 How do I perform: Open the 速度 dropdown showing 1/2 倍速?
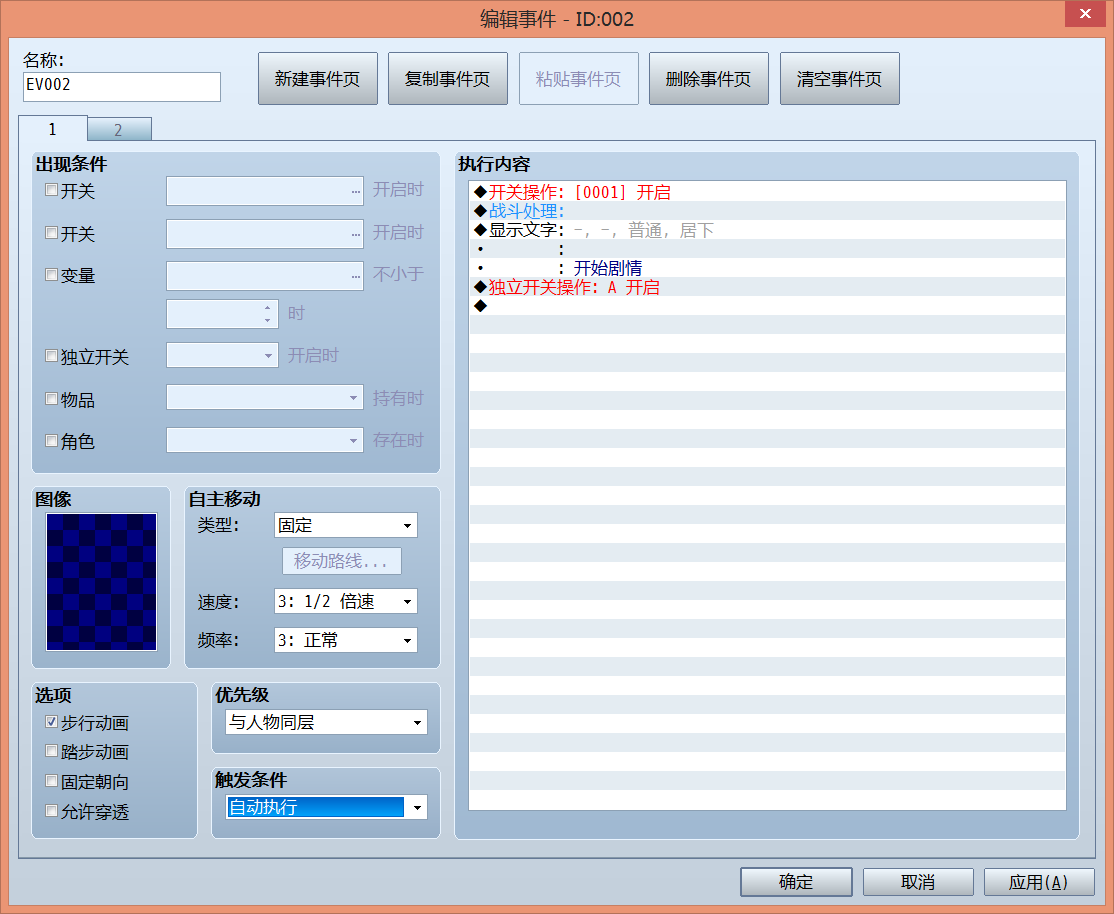tap(345, 601)
